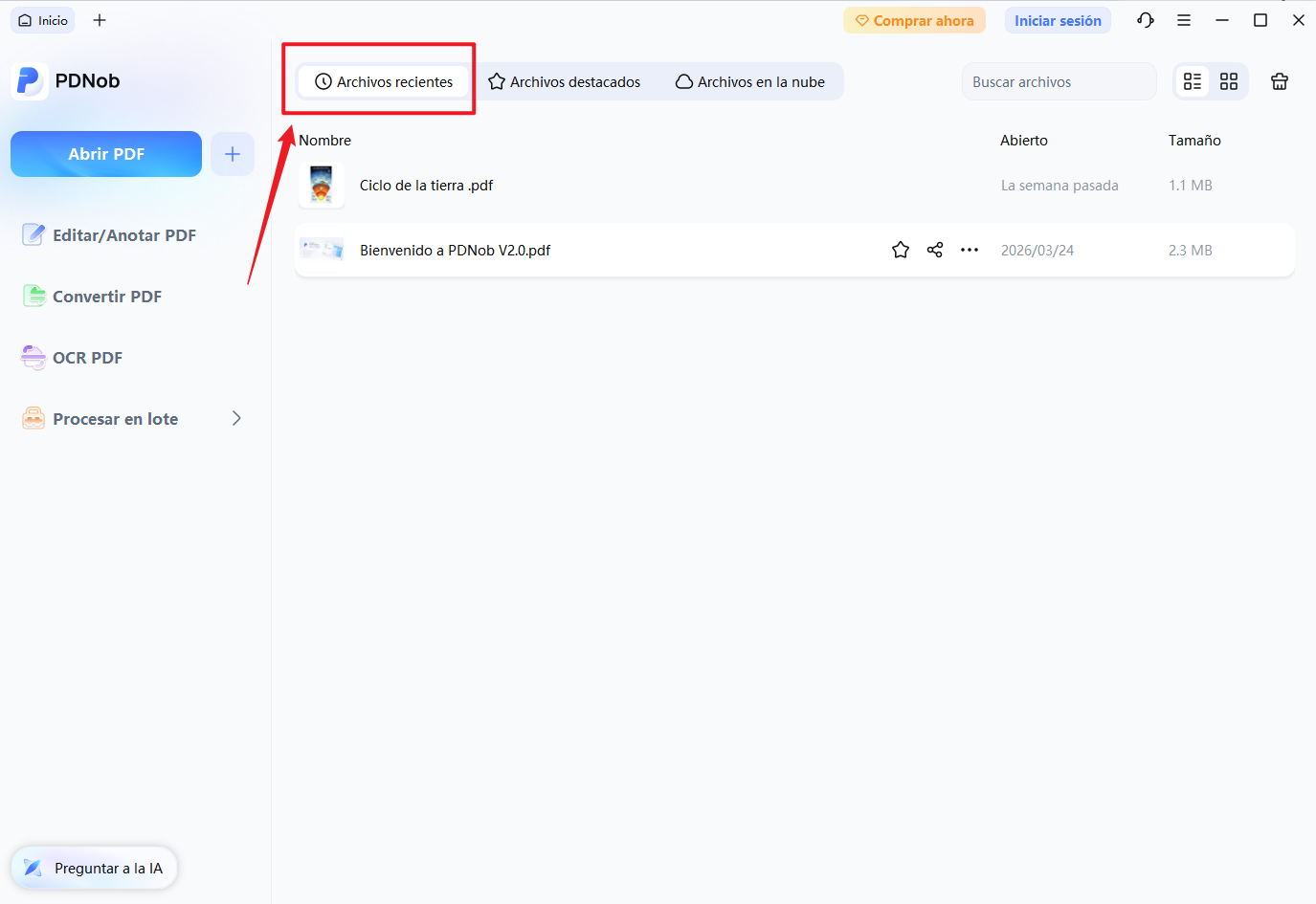Click the 2026/03/24 date cell
The width and height of the screenshot is (1316, 904).
point(1037,250)
